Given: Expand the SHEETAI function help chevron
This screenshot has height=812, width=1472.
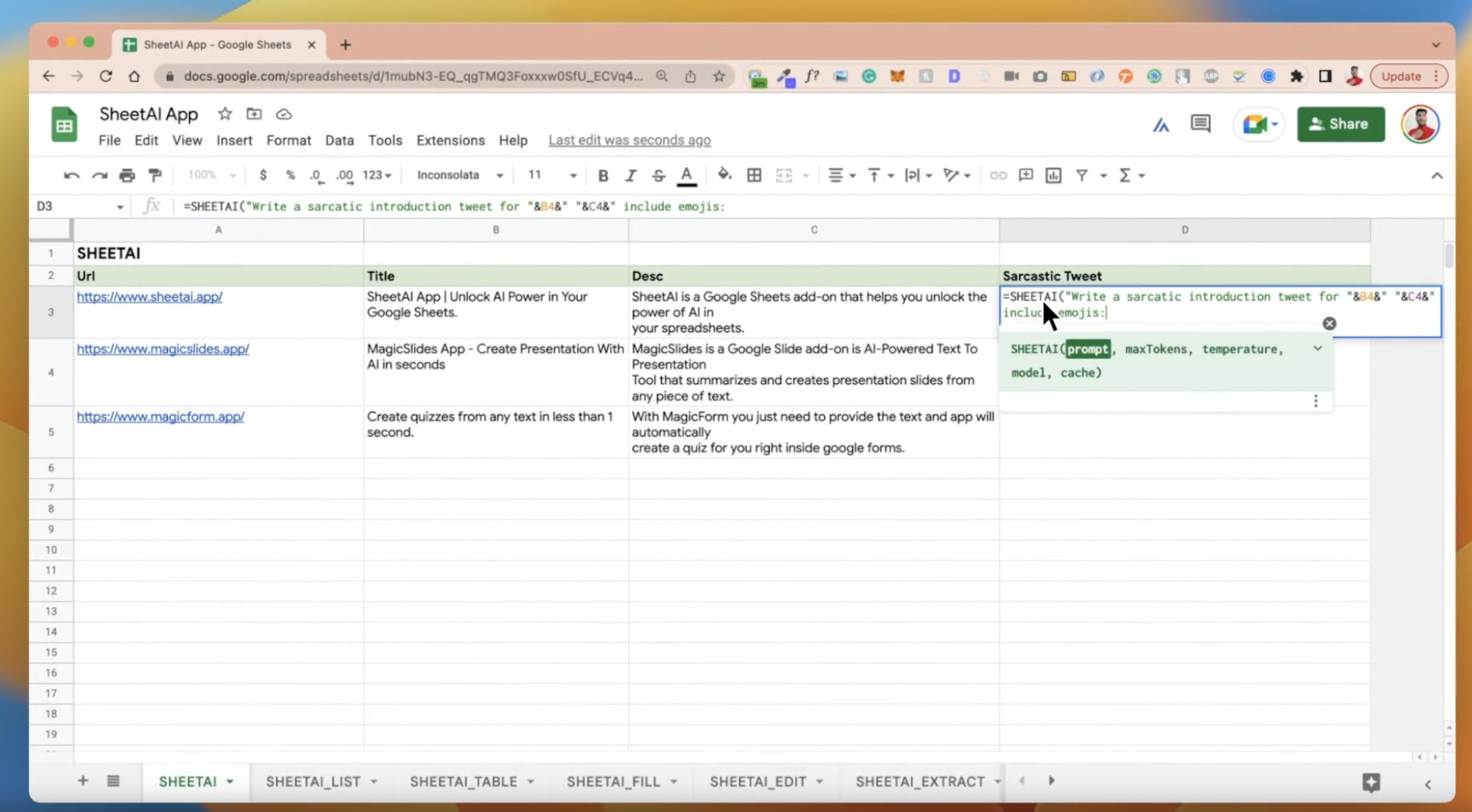Looking at the screenshot, I should click(1318, 348).
